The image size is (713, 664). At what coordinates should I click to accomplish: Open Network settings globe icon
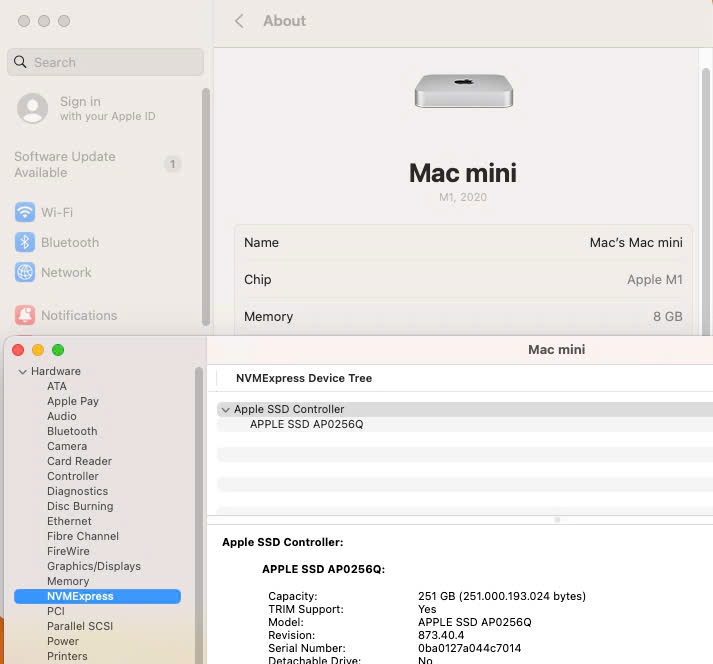click(25, 272)
